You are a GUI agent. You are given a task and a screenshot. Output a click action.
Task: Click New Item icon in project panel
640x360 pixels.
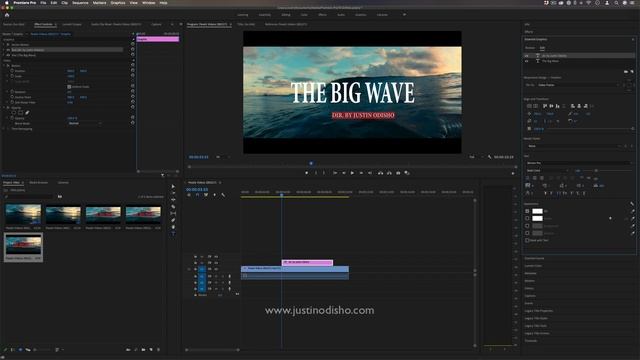[151, 350]
